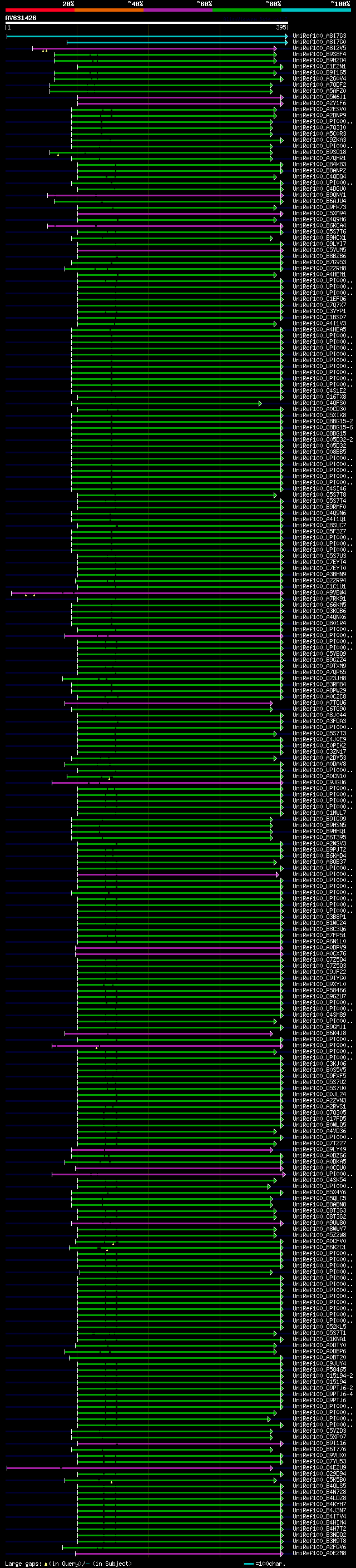Open hit UniRef100_Q7Q7X7

pos(319,305)
